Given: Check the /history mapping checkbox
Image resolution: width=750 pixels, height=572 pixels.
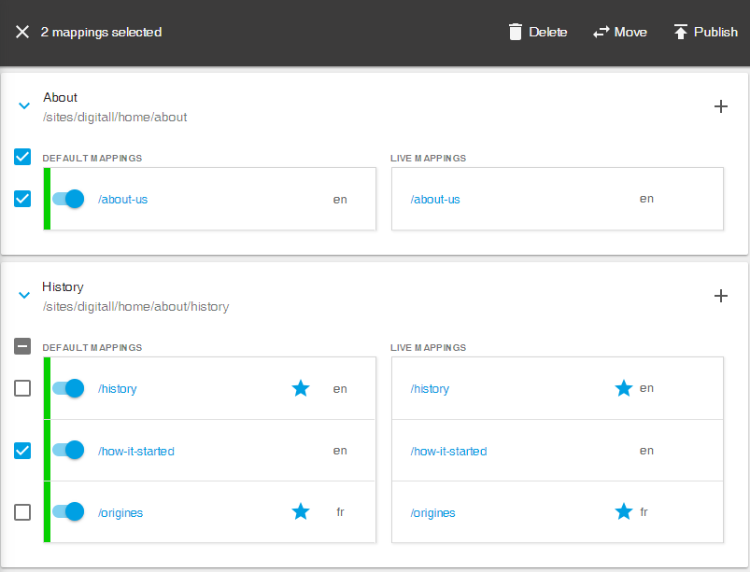Looking at the screenshot, I should 22,388.
